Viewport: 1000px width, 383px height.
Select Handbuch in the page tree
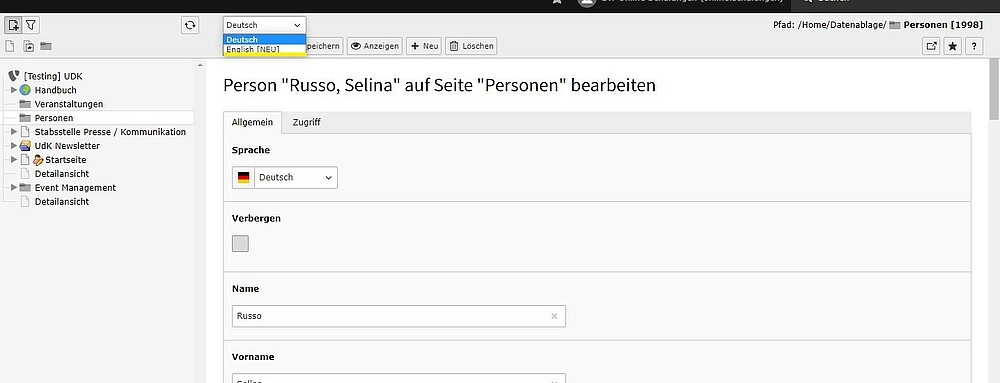tap(55, 90)
